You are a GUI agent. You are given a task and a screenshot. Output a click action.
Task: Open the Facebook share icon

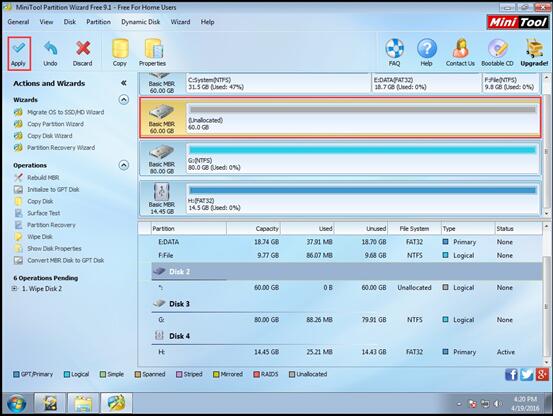pyautogui.click(x=511, y=374)
